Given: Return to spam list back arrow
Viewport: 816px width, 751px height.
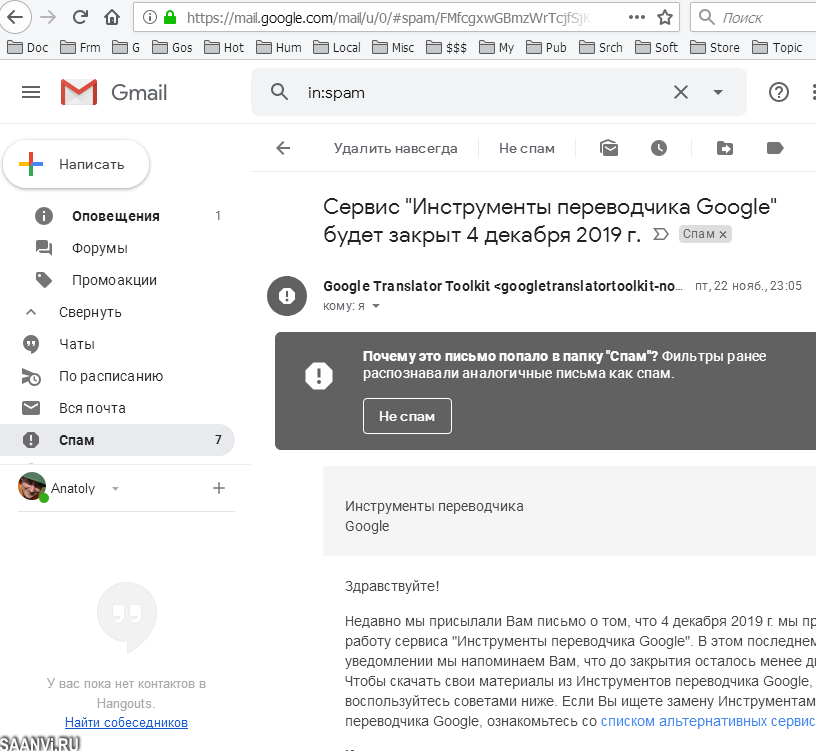Looking at the screenshot, I should click(x=283, y=148).
